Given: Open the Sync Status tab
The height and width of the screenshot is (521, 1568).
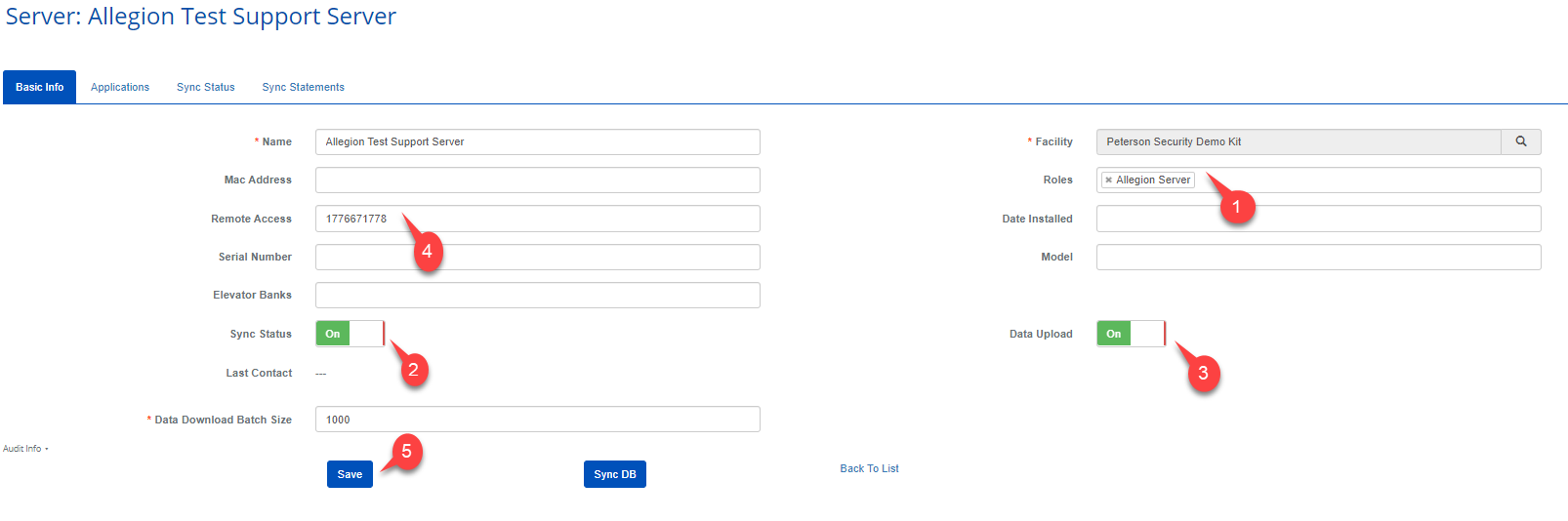Looking at the screenshot, I should (x=206, y=87).
